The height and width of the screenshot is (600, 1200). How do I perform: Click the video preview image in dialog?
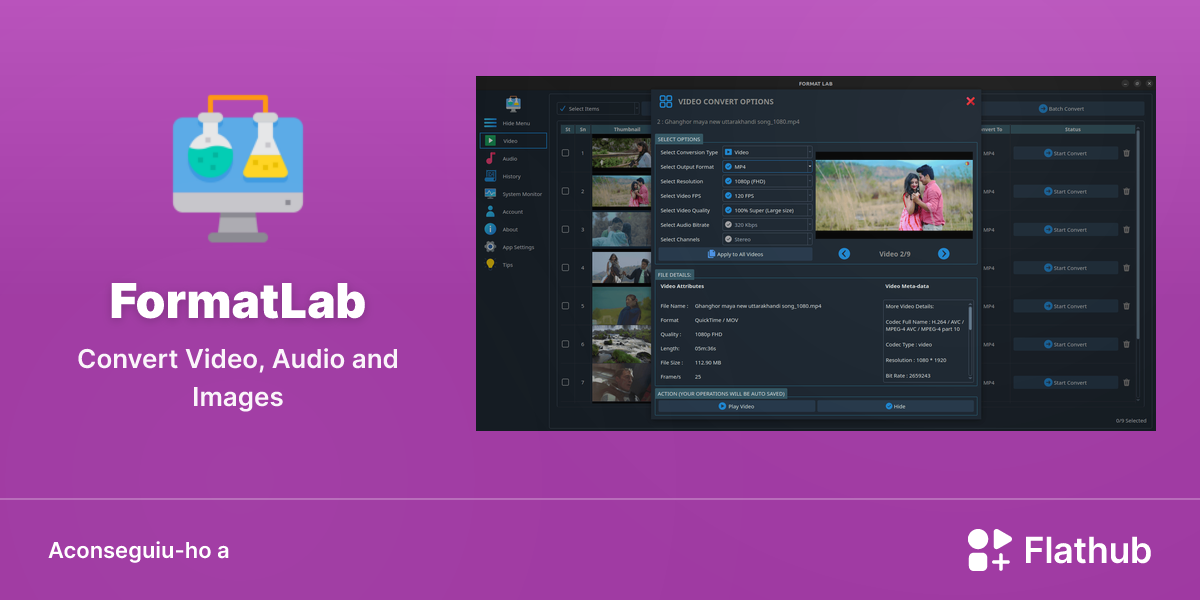point(894,195)
